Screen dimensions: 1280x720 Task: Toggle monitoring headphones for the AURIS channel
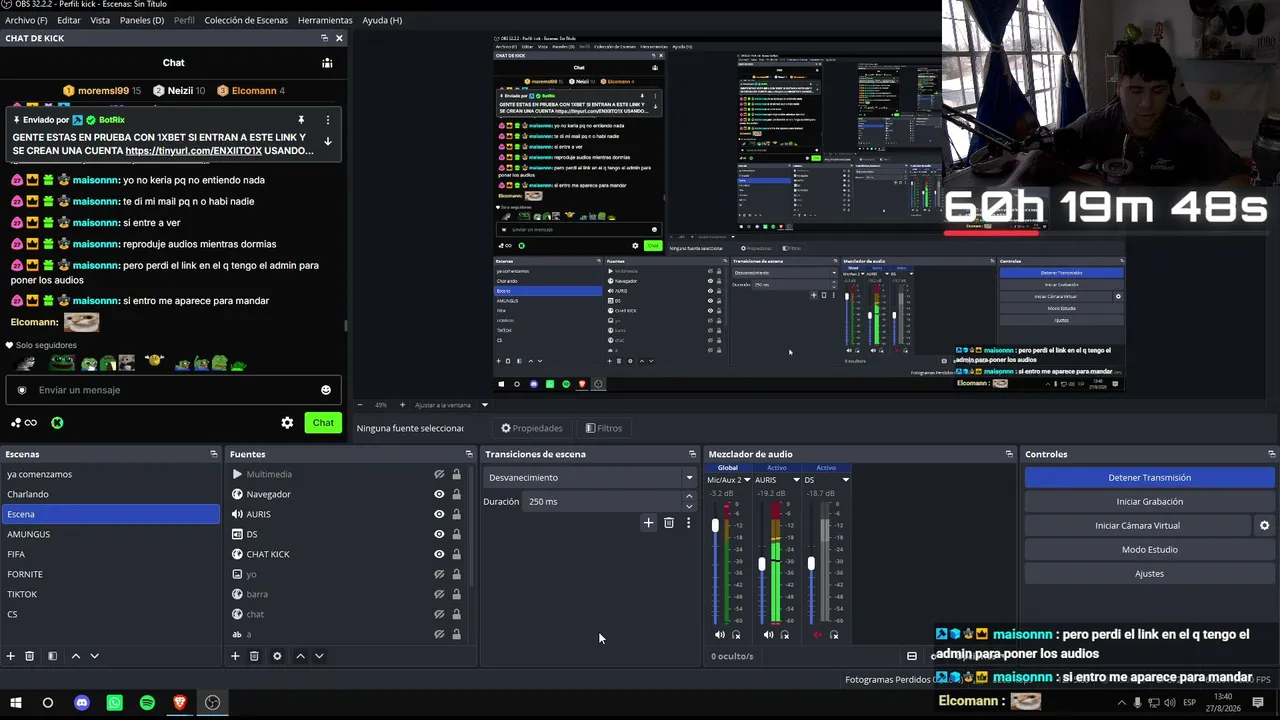tap(785, 634)
